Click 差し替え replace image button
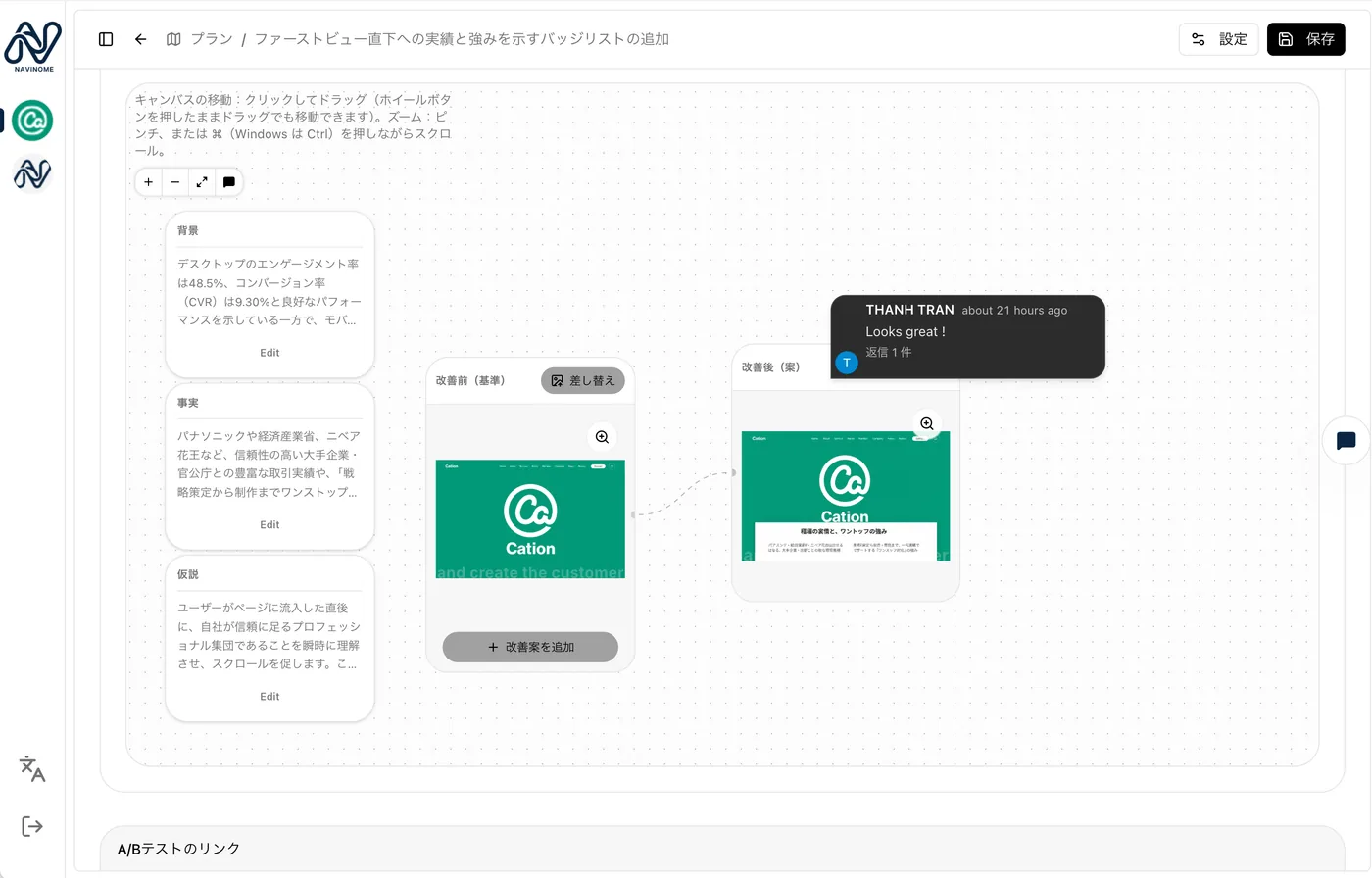 click(x=583, y=380)
